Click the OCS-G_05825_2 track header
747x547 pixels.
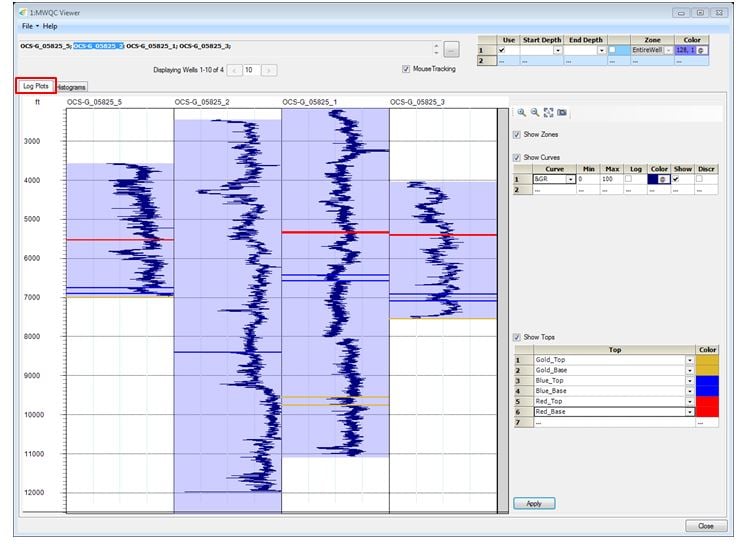pyautogui.click(x=202, y=102)
